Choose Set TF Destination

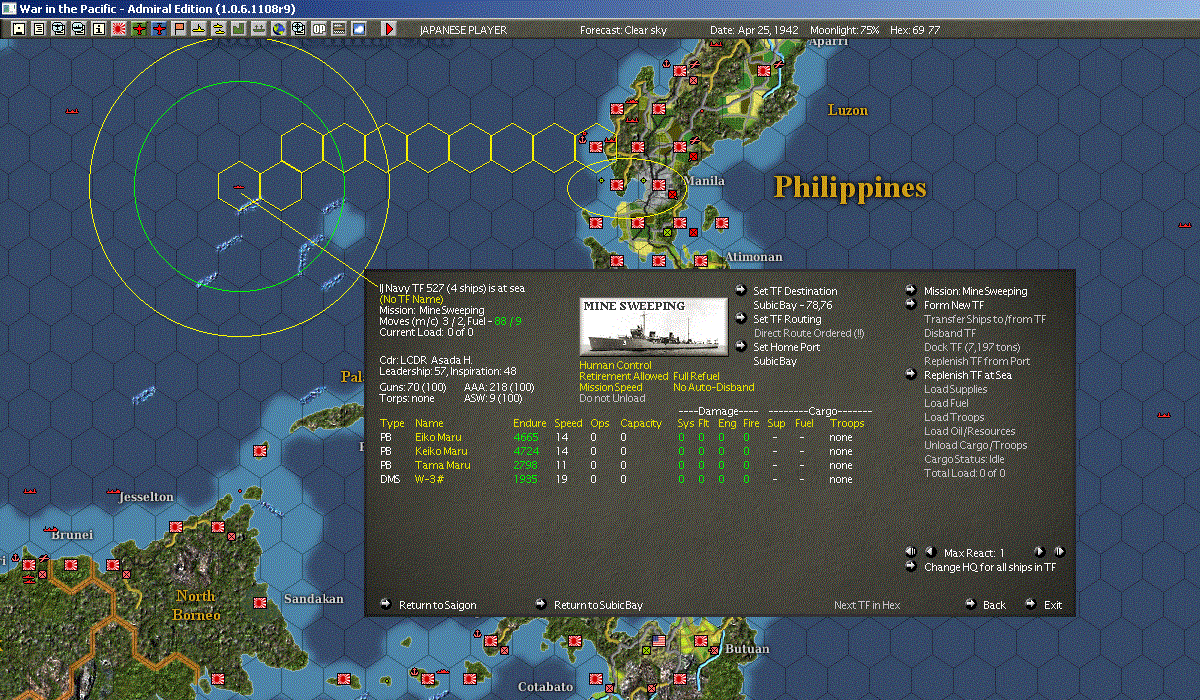click(795, 291)
